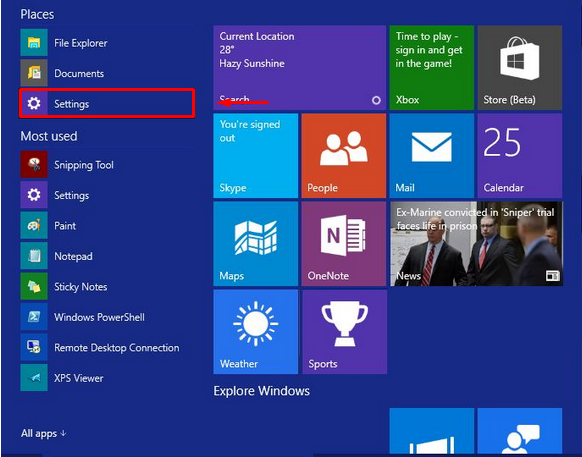582x457 pixels.
Task: Click the Snipping Tool label
Action: tap(84, 165)
